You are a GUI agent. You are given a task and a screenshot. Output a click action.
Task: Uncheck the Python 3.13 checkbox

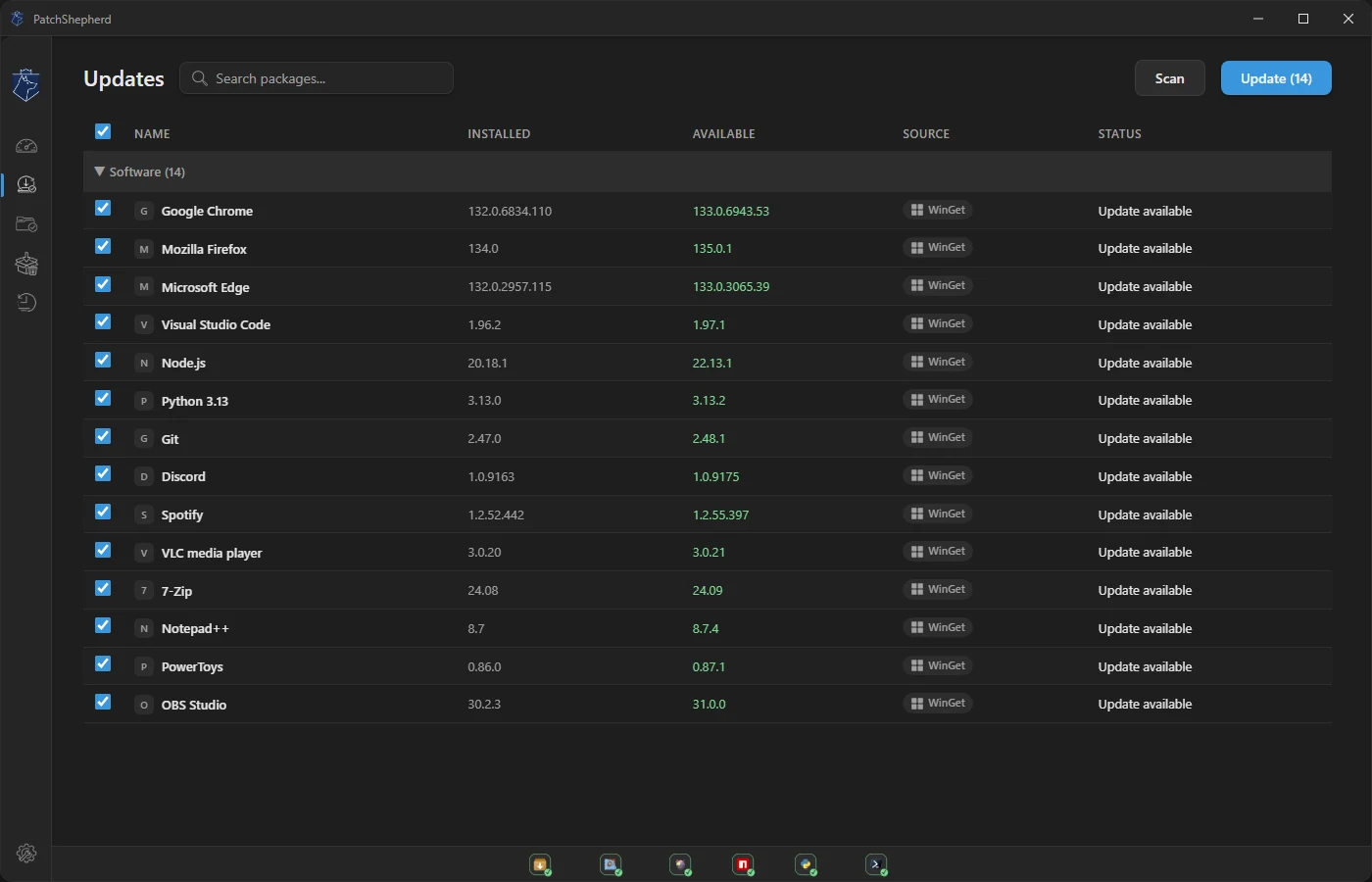tap(103, 398)
